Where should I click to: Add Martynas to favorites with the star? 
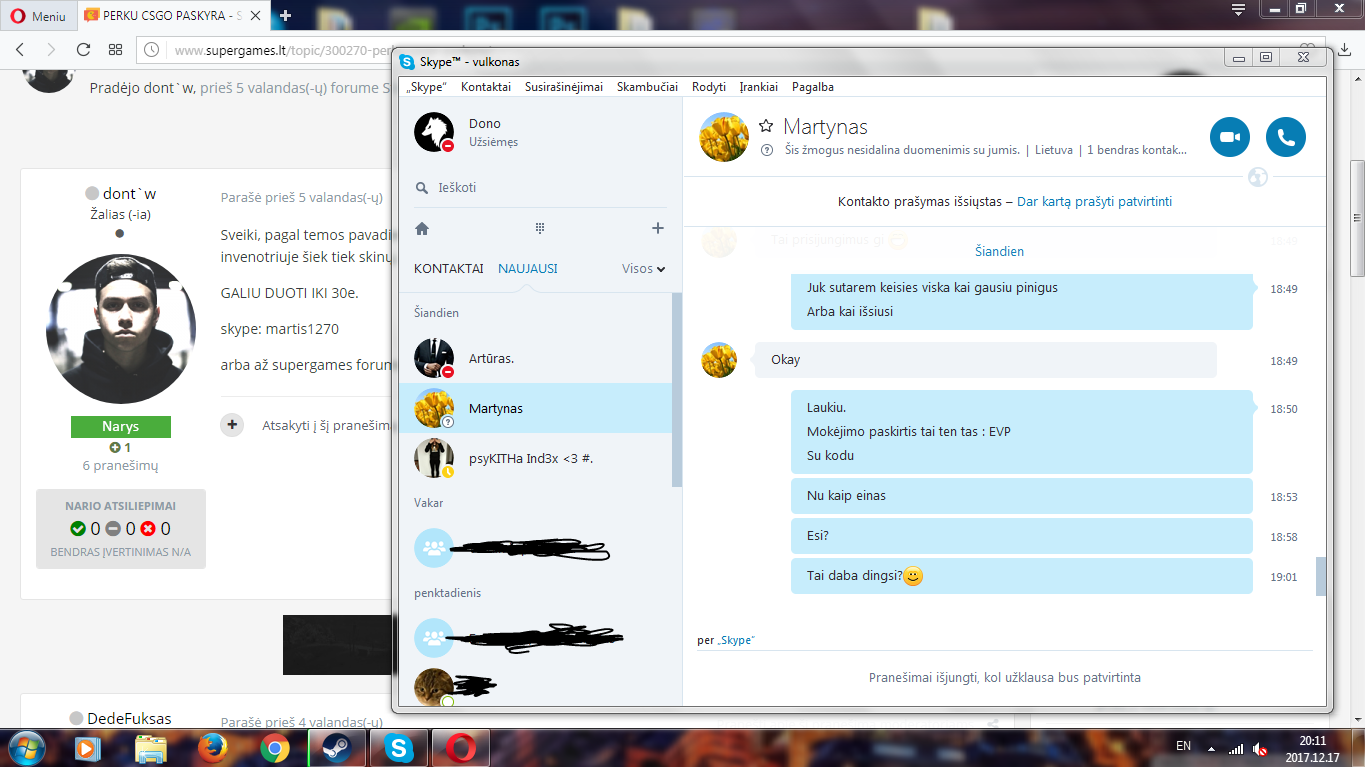click(x=766, y=126)
